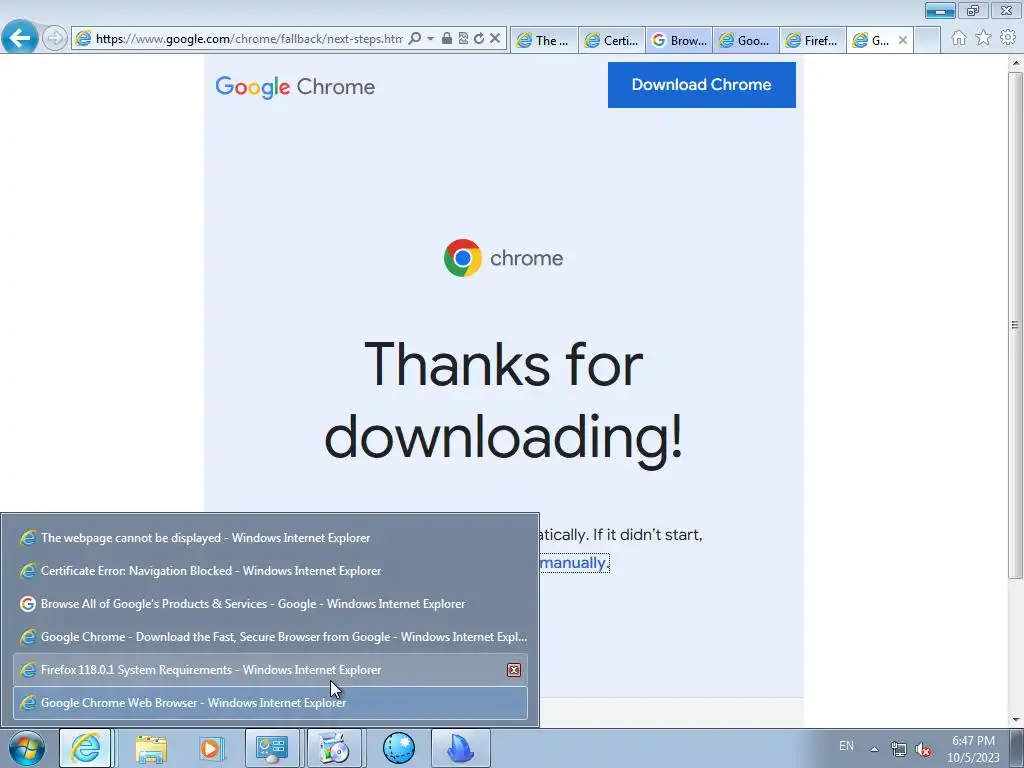Viewport: 1024px width, 768px height.
Task: View the security lock report icon
Action: tap(447, 39)
